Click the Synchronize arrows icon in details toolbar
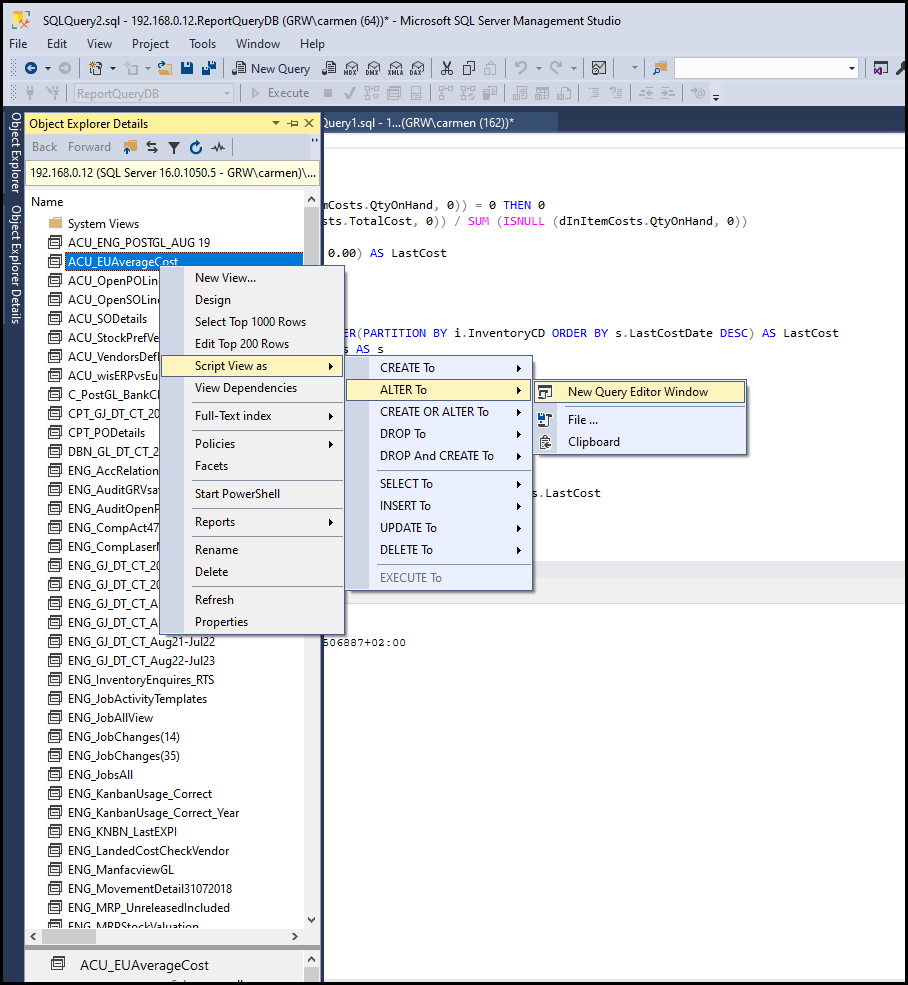 (x=152, y=147)
